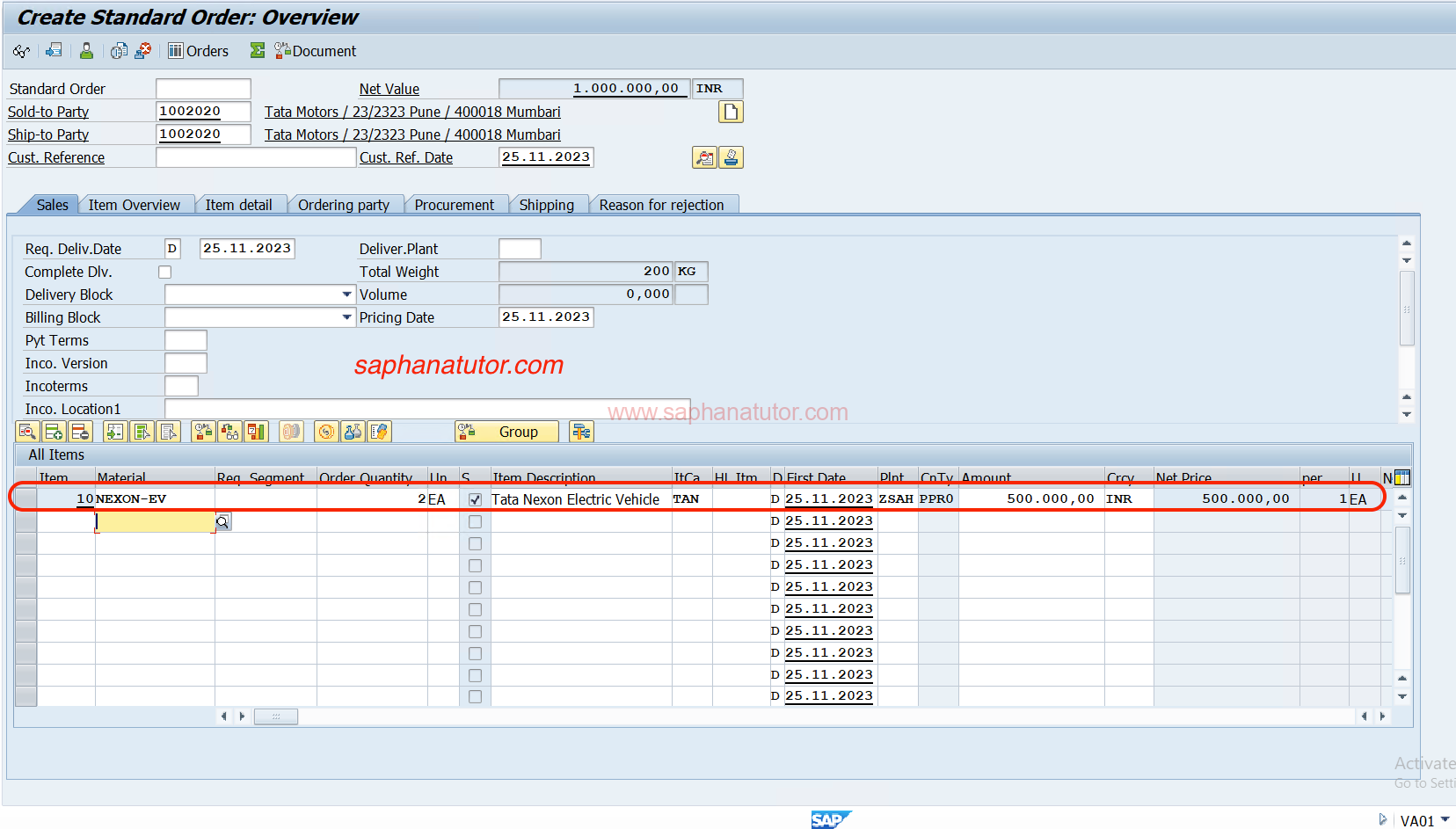Click the green sigma totals icon
Screen dimensions: 1456x829
click(258, 51)
